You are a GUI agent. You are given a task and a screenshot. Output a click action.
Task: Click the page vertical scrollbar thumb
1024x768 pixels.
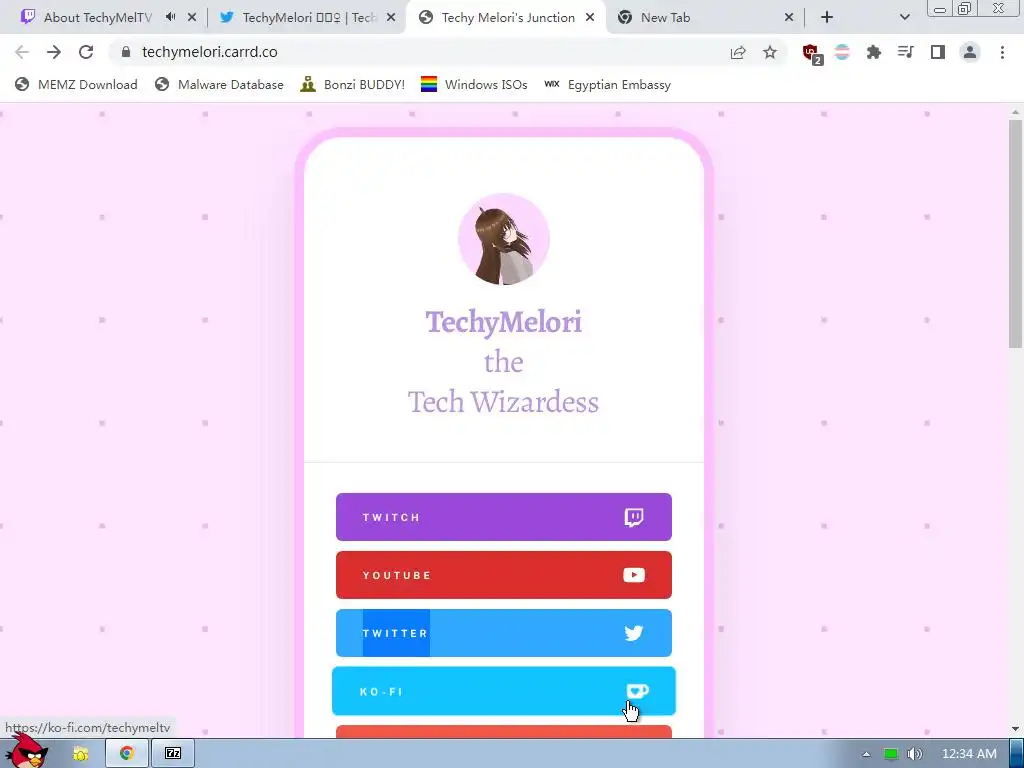(x=1015, y=234)
